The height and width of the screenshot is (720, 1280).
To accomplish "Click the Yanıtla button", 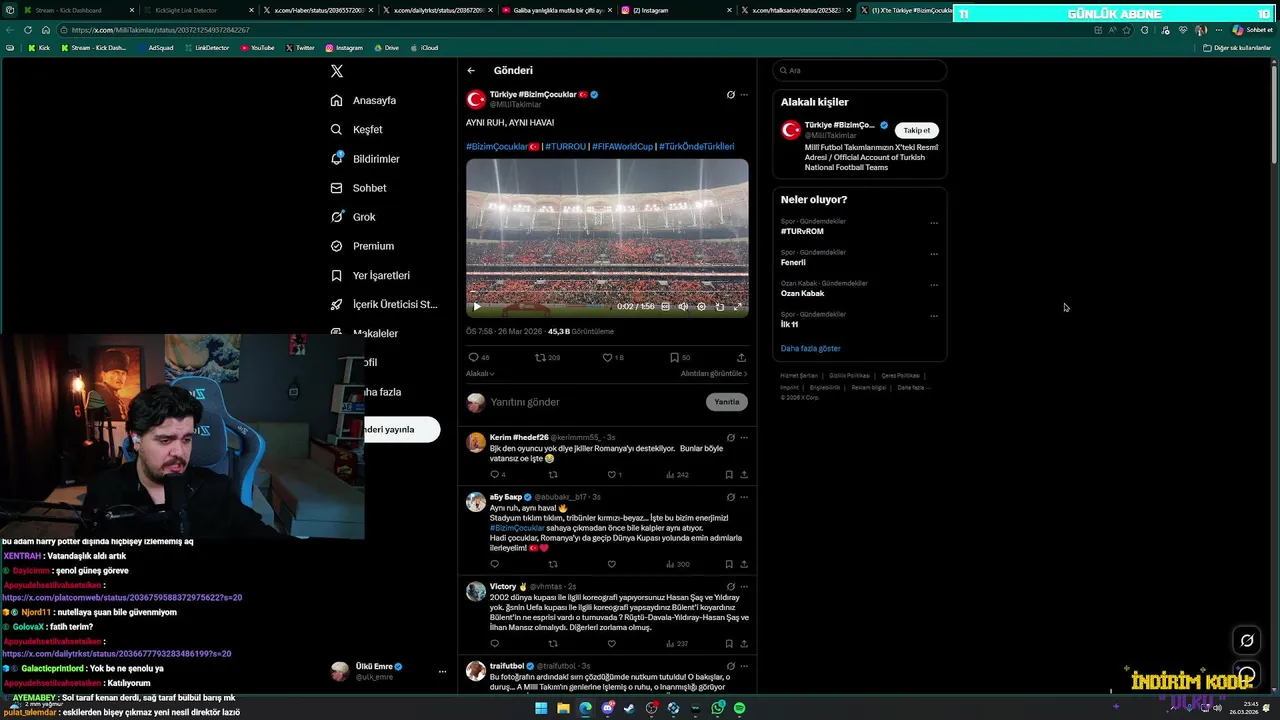I will click(x=727, y=402).
